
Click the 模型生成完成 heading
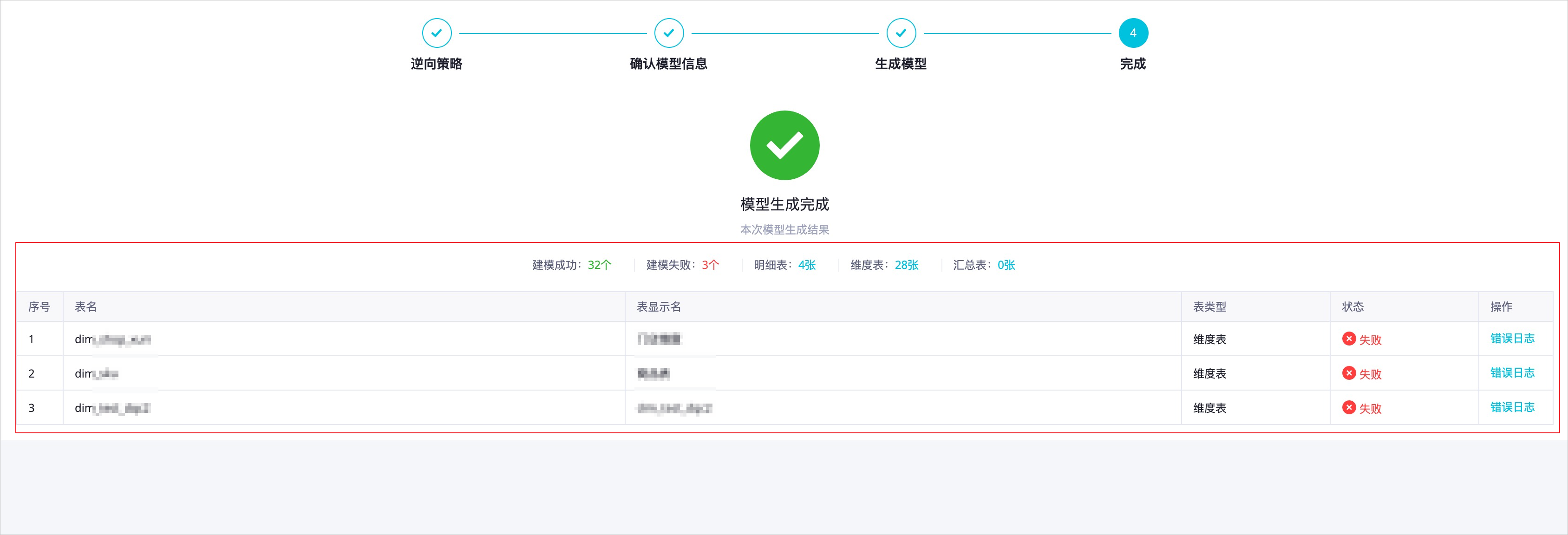(x=784, y=204)
